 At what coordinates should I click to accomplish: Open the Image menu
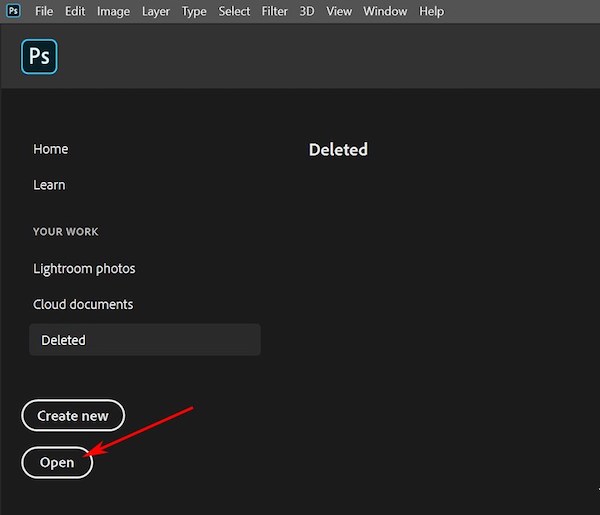click(x=113, y=11)
